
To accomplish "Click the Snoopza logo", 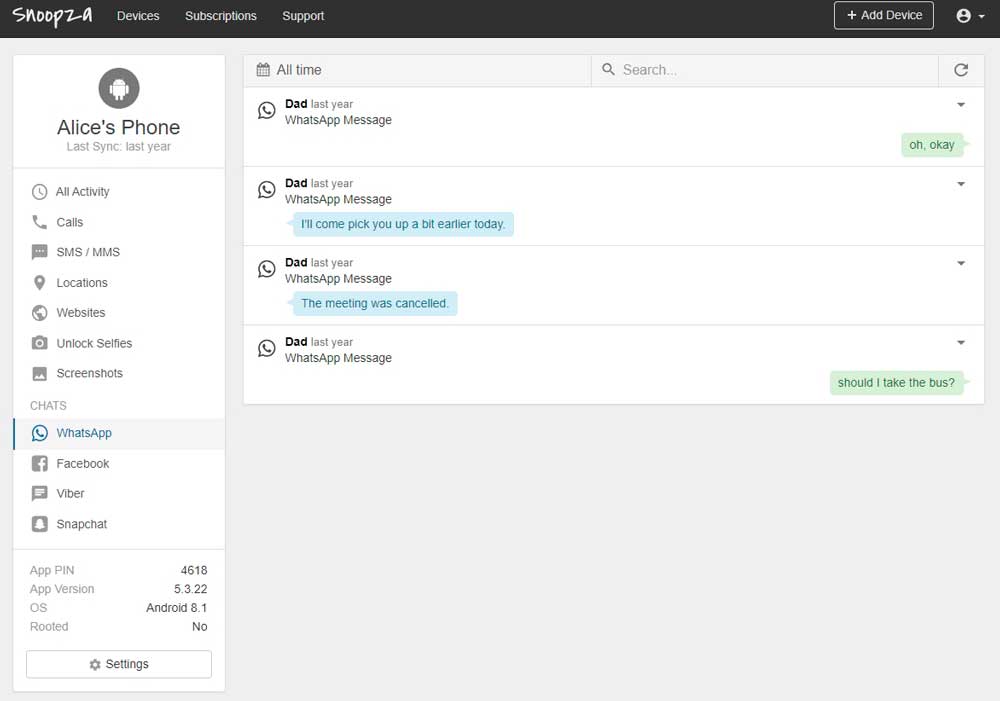I will pyautogui.click(x=52, y=15).
